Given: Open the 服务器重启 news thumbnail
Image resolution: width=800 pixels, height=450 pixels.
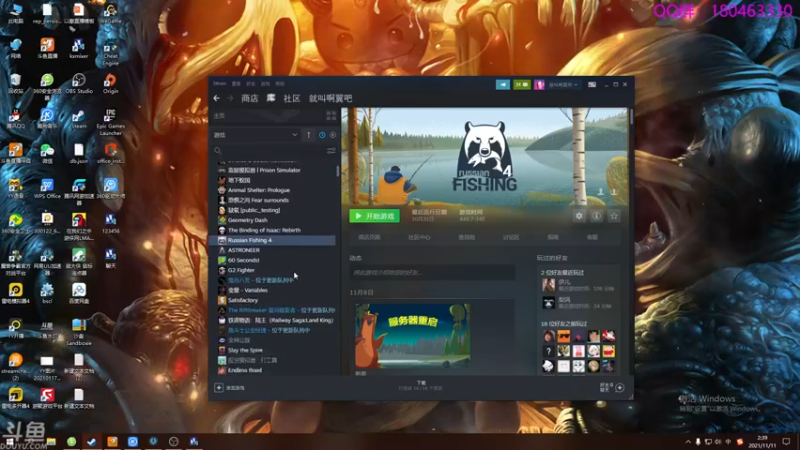Looking at the screenshot, I should 412,336.
